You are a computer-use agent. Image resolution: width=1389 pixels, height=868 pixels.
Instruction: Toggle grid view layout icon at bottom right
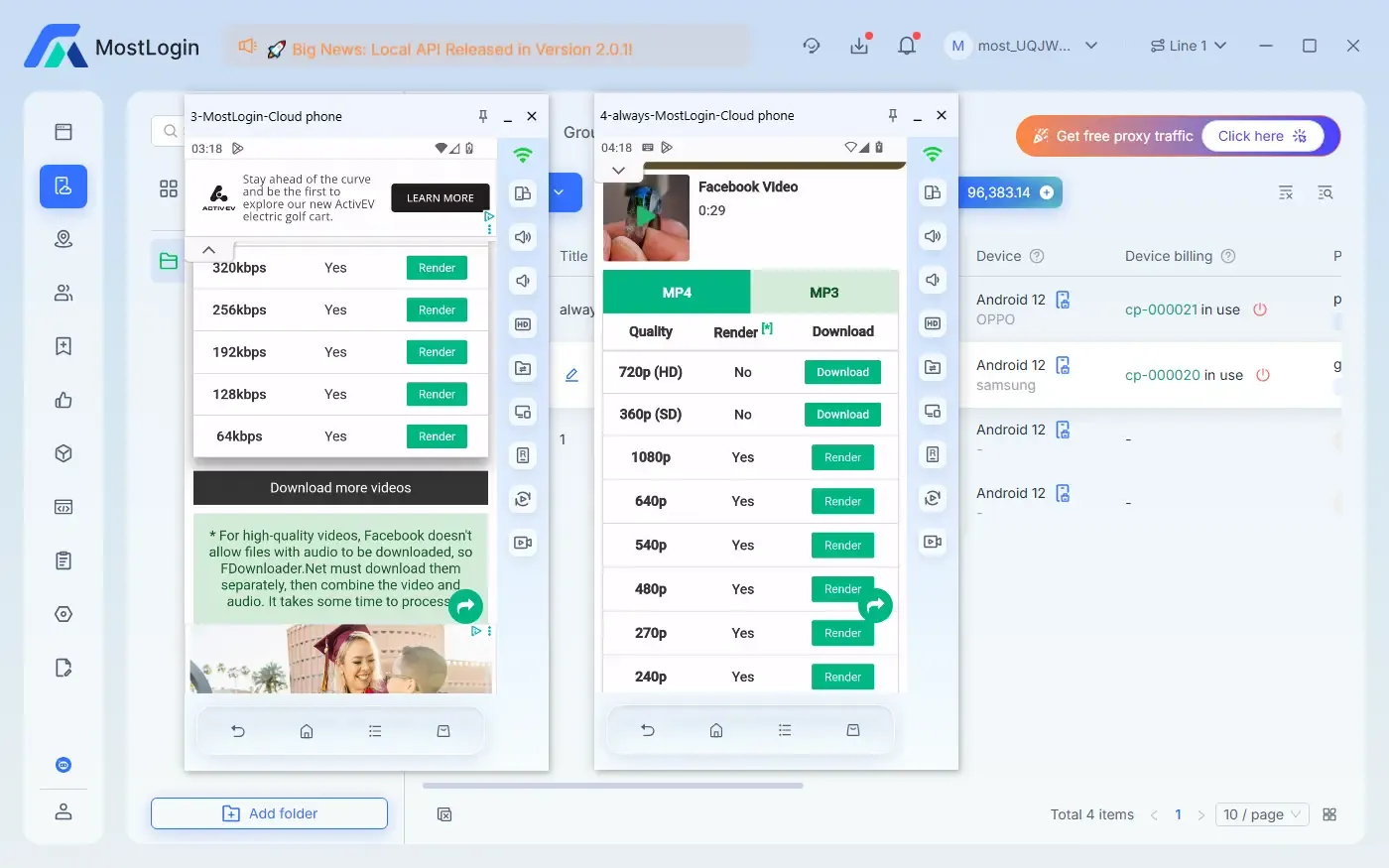[1329, 814]
